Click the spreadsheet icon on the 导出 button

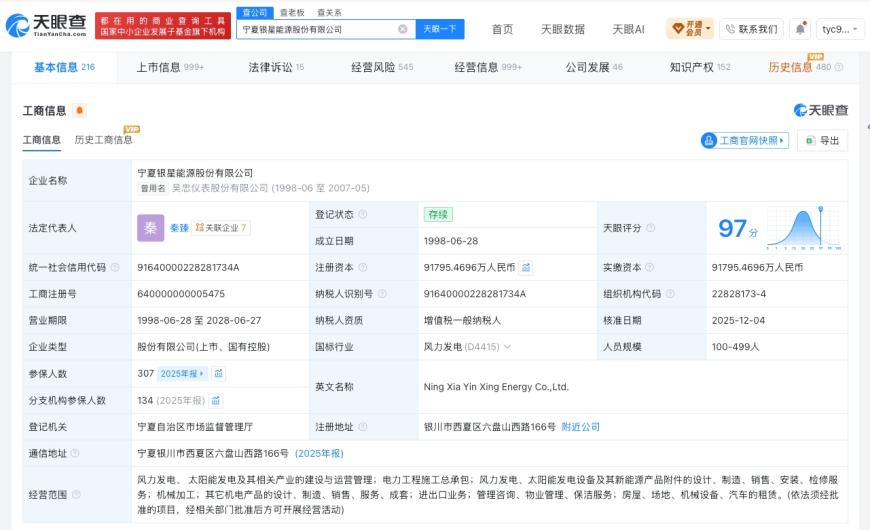coord(810,140)
